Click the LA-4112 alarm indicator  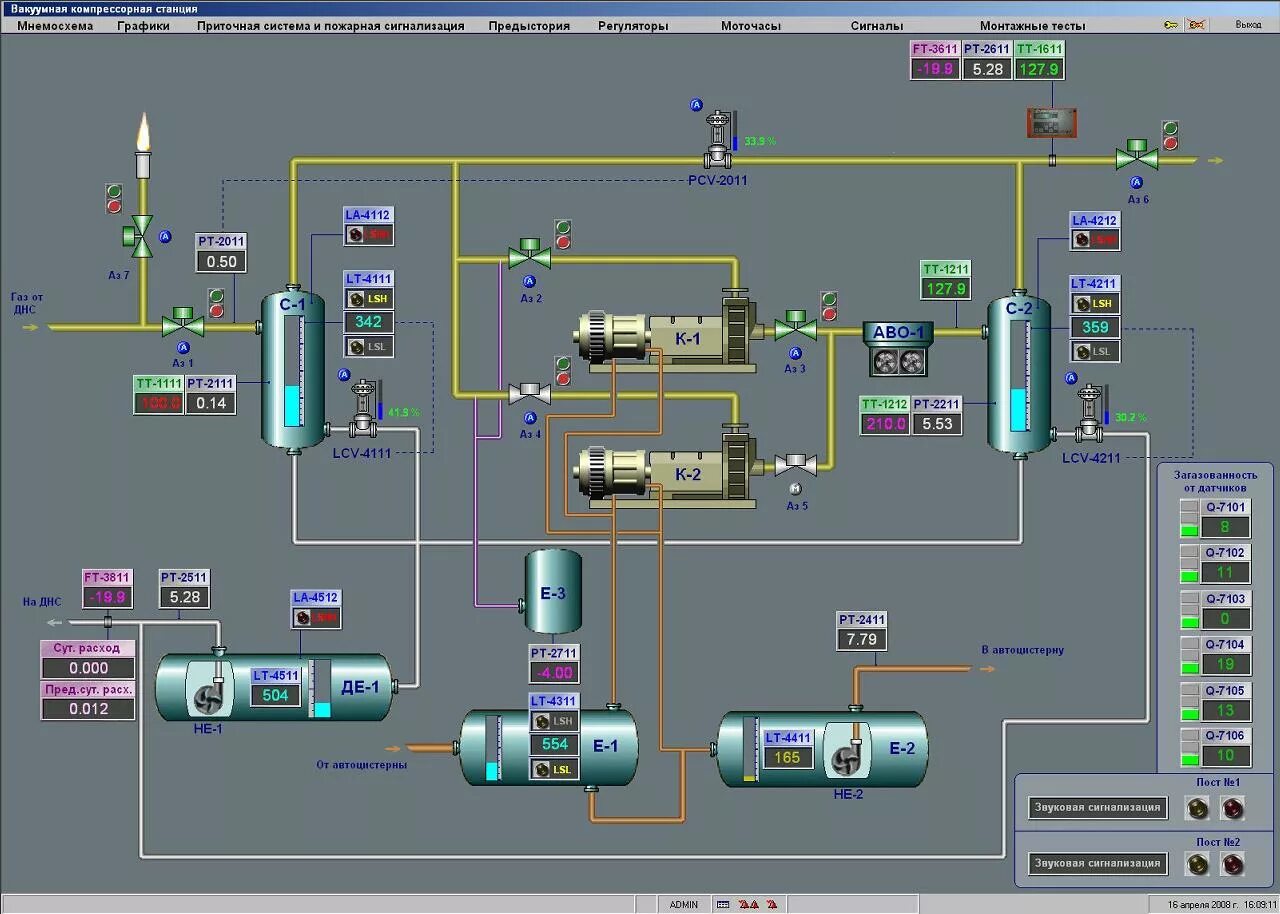coord(369,235)
